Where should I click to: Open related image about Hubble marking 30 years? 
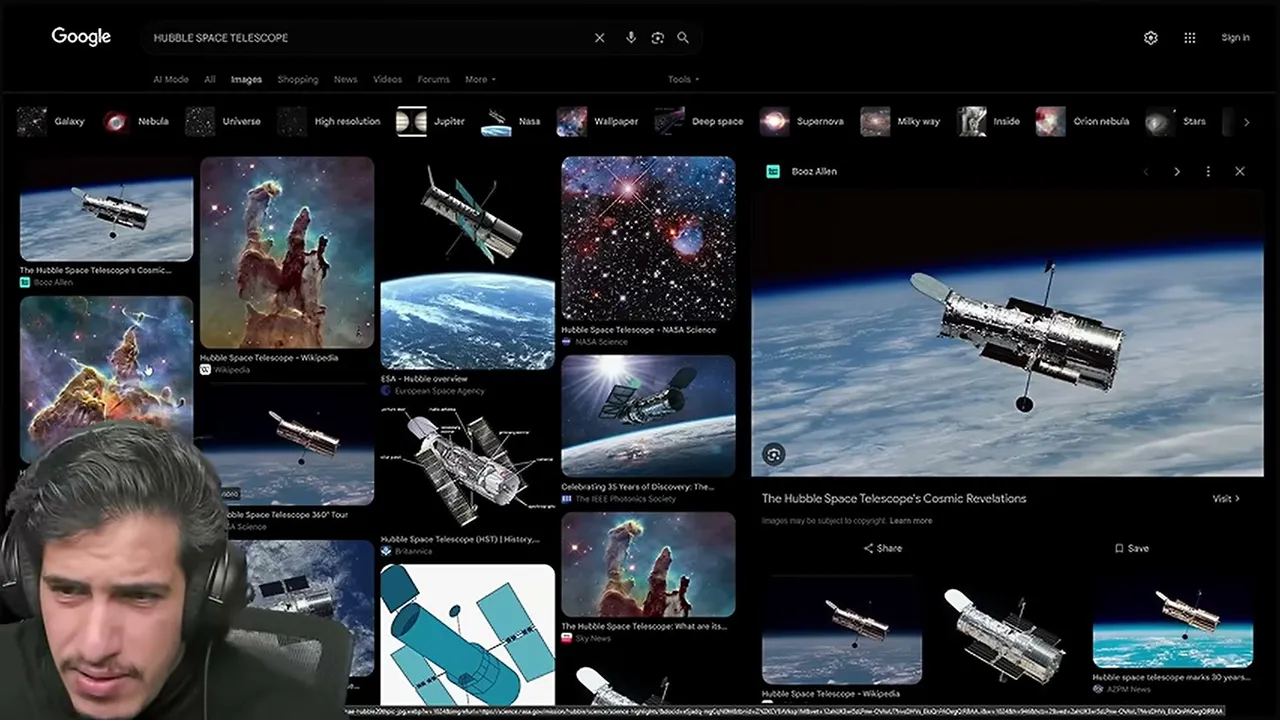[x=1173, y=623]
